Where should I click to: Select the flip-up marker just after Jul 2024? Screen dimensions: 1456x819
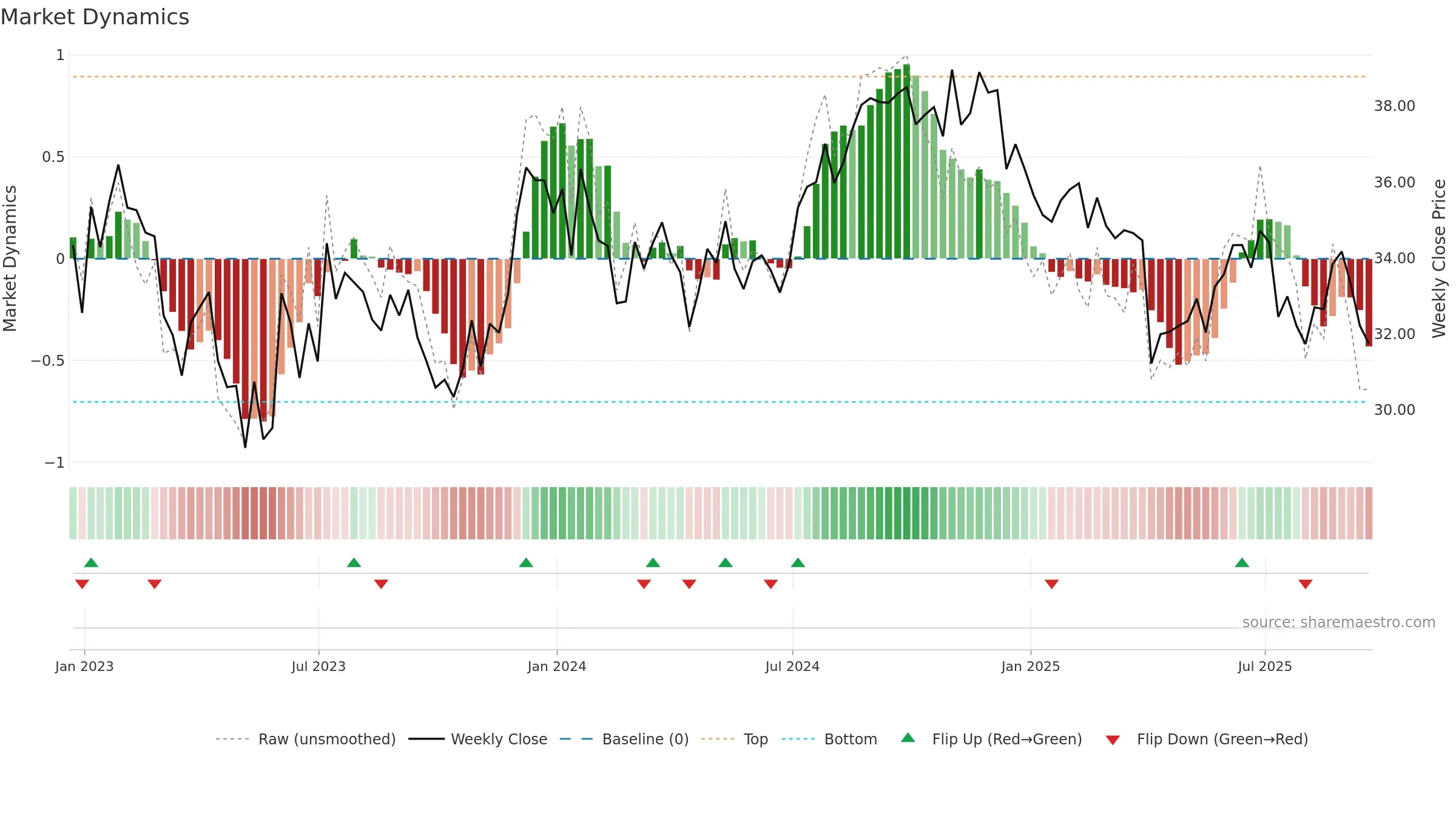click(x=798, y=562)
